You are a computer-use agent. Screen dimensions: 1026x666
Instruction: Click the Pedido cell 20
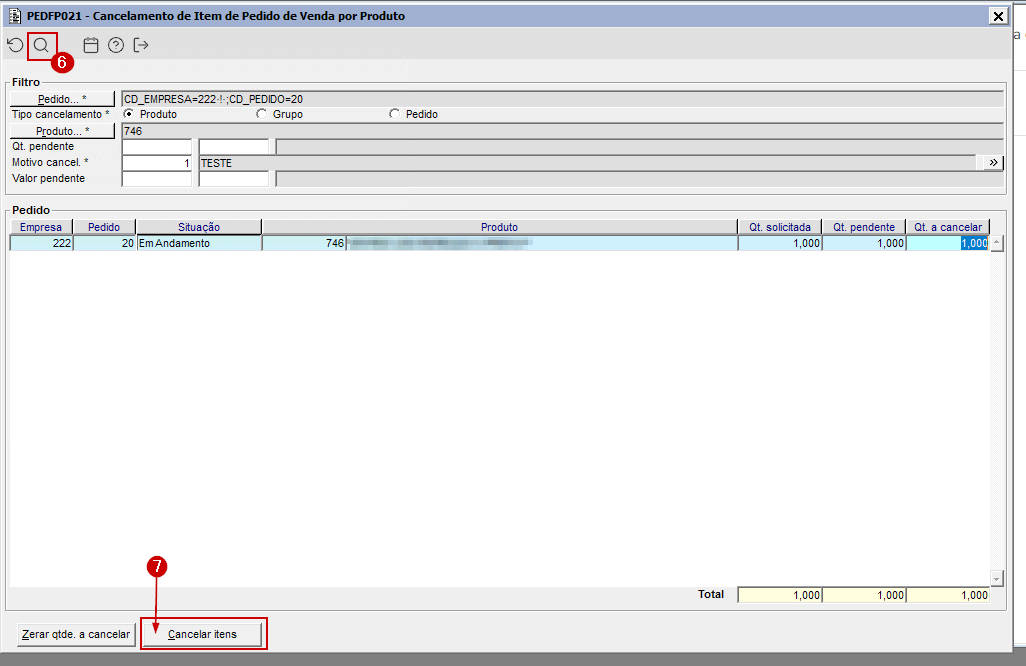pyautogui.click(x=104, y=243)
